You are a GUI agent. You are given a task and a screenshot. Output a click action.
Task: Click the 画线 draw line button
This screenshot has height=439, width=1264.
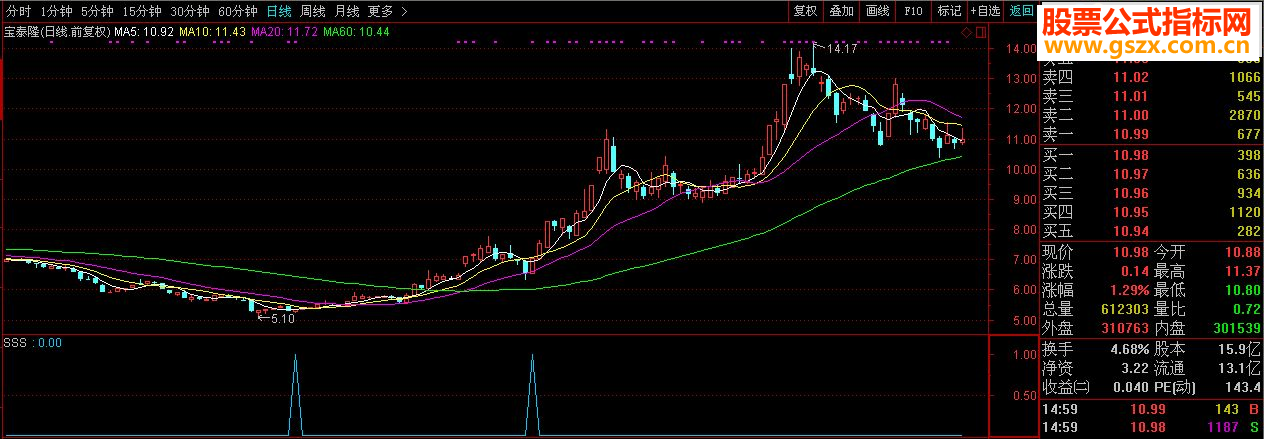tap(877, 11)
